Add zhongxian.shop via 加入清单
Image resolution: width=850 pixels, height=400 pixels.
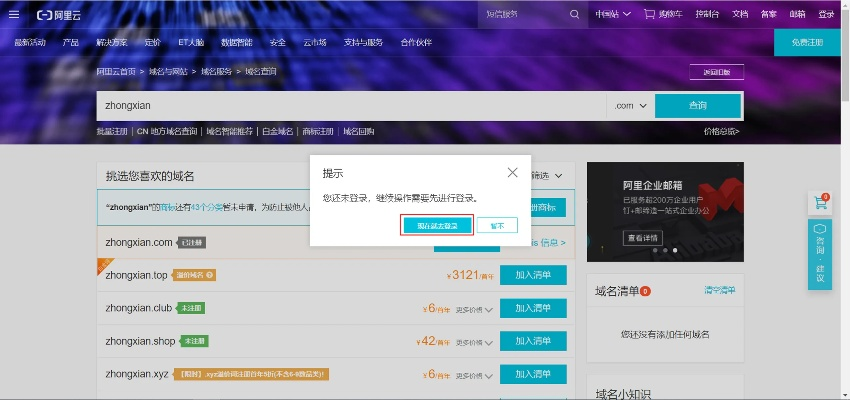tap(533, 341)
